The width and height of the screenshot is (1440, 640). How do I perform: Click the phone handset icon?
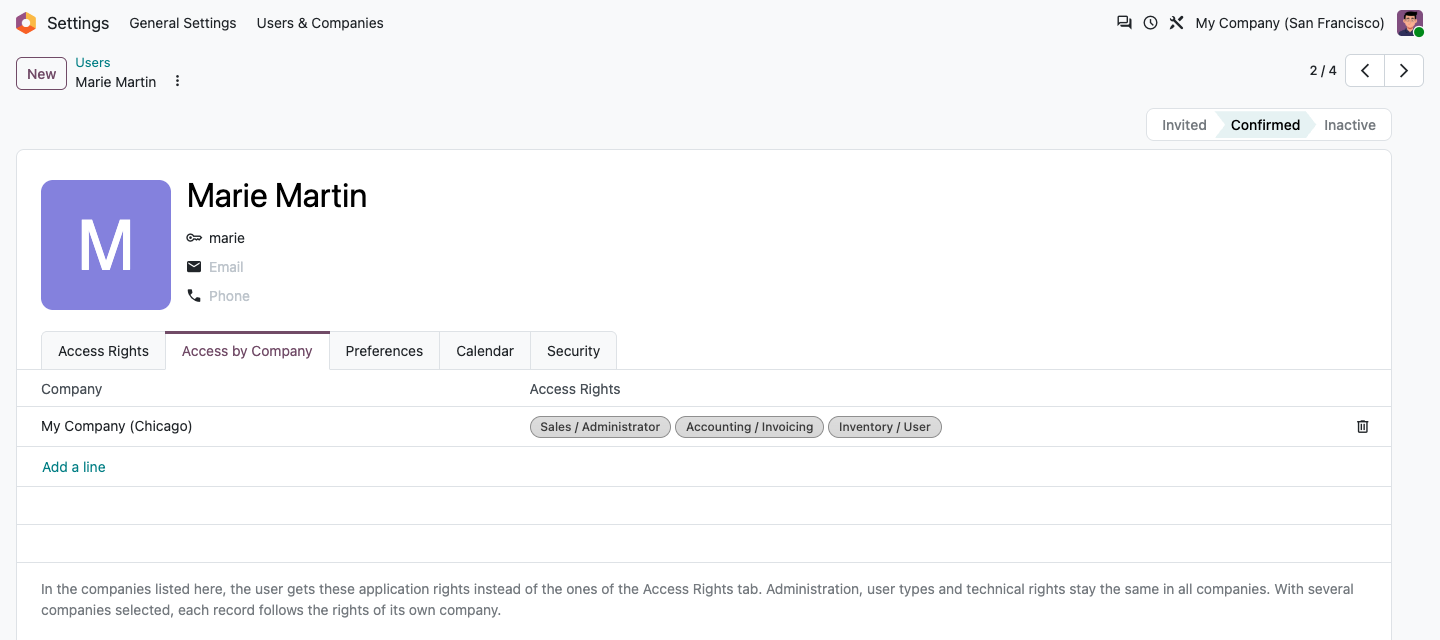(x=194, y=296)
